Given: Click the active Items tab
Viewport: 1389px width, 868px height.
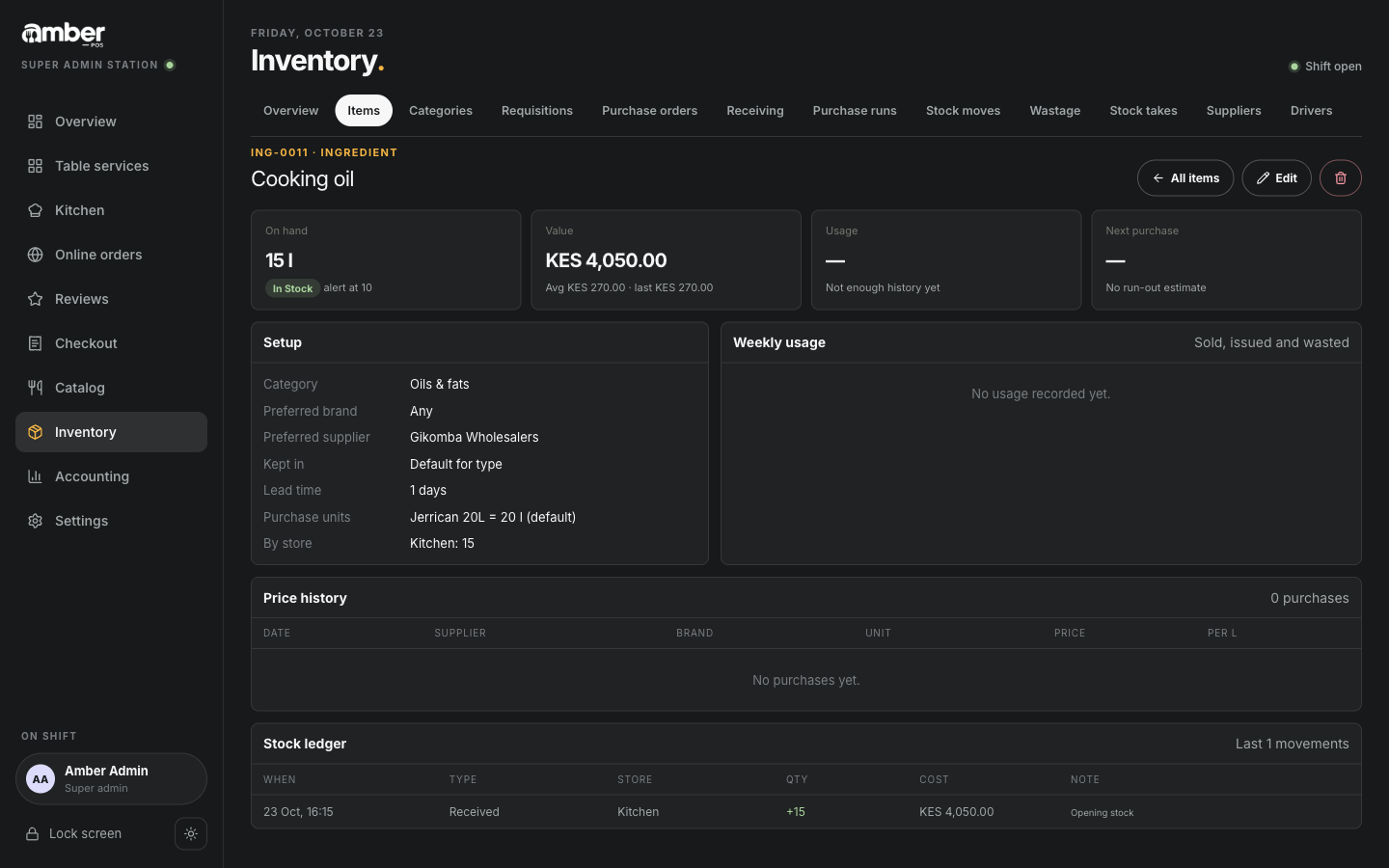Looking at the screenshot, I should [x=364, y=111].
